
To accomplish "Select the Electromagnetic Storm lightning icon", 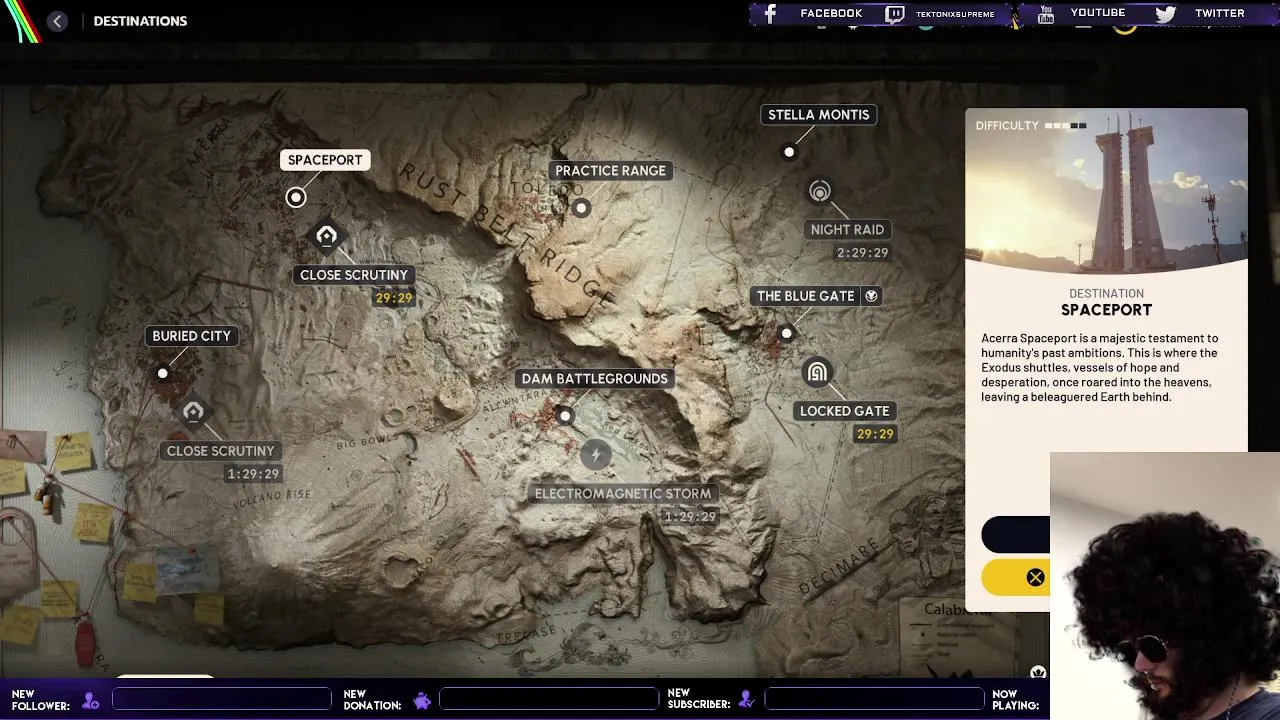I will click(595, 455).
